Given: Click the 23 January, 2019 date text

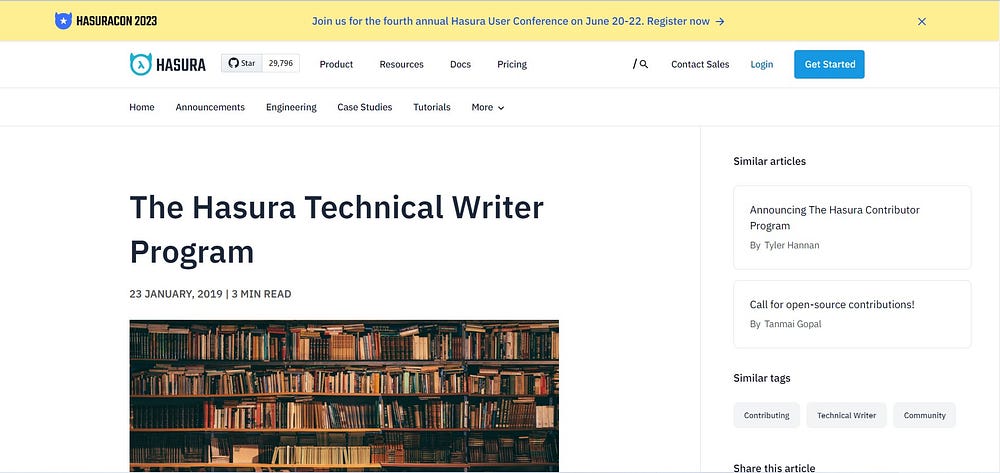Looking at the screenshot, I should coord(175,294).
